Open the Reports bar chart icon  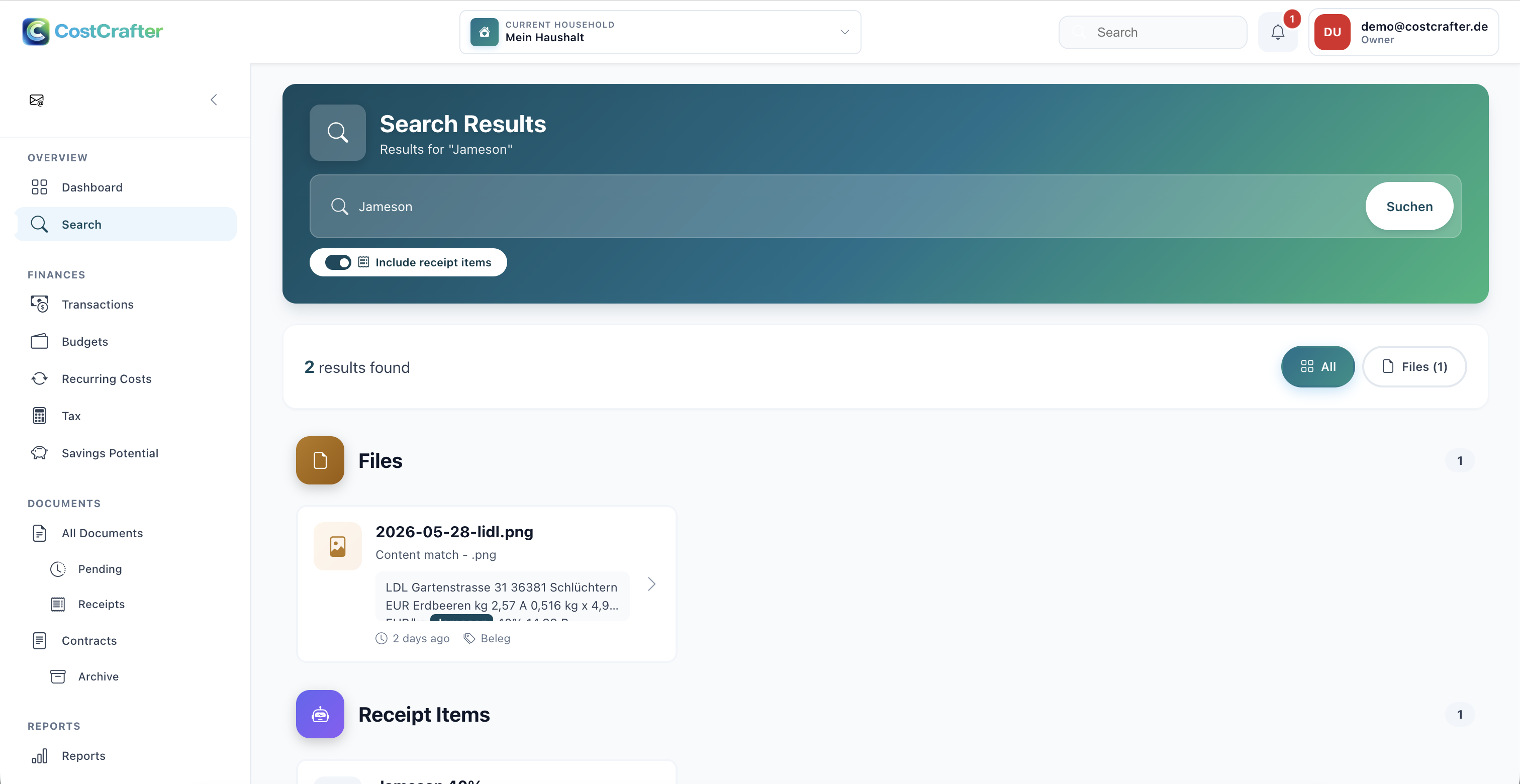40,756
